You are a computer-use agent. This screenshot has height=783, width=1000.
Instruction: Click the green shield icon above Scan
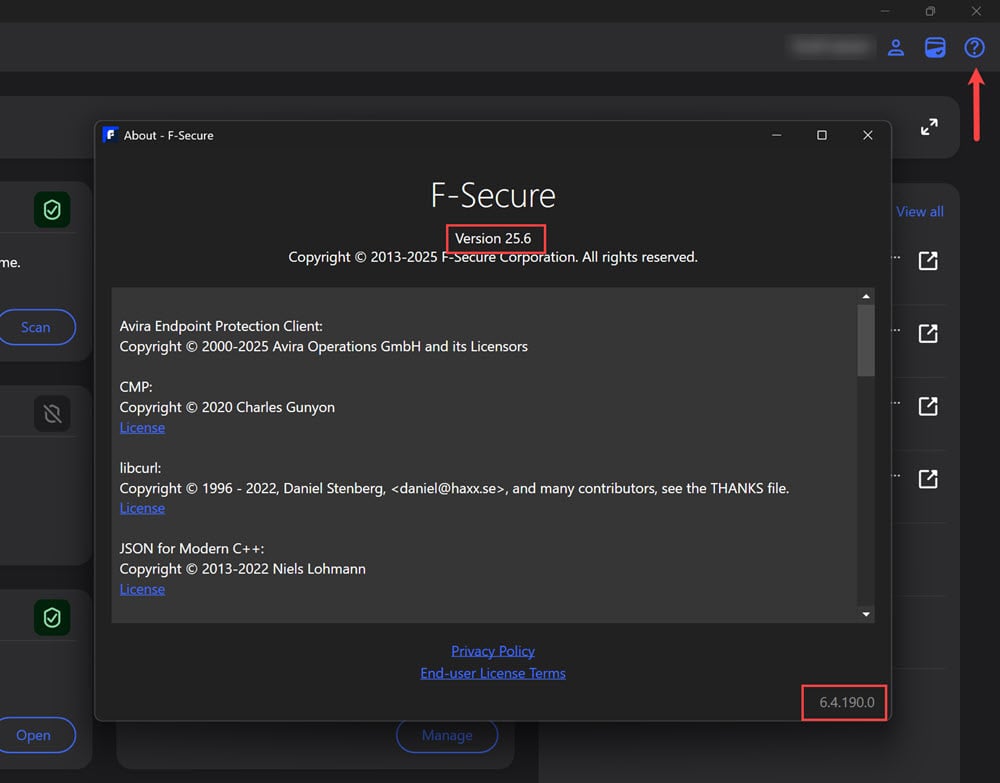tap(52, 210)
